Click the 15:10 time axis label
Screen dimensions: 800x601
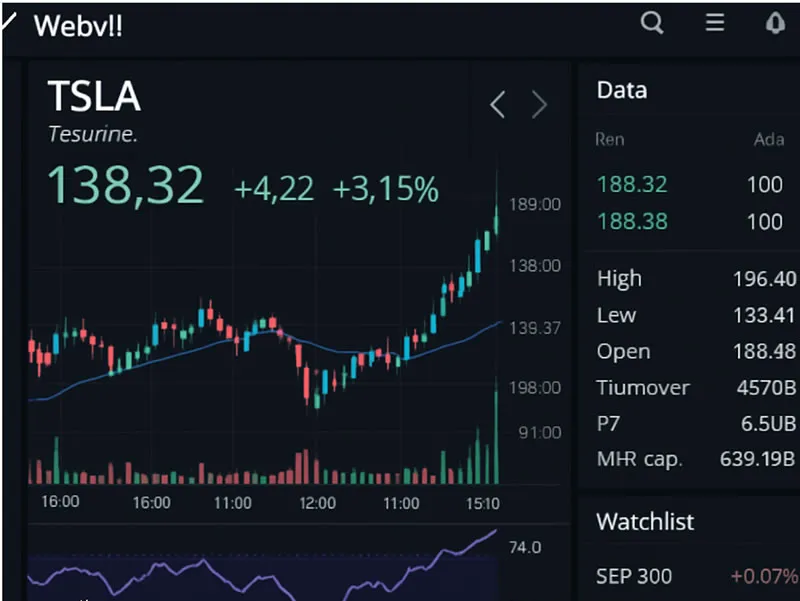[x=482, y=504]
